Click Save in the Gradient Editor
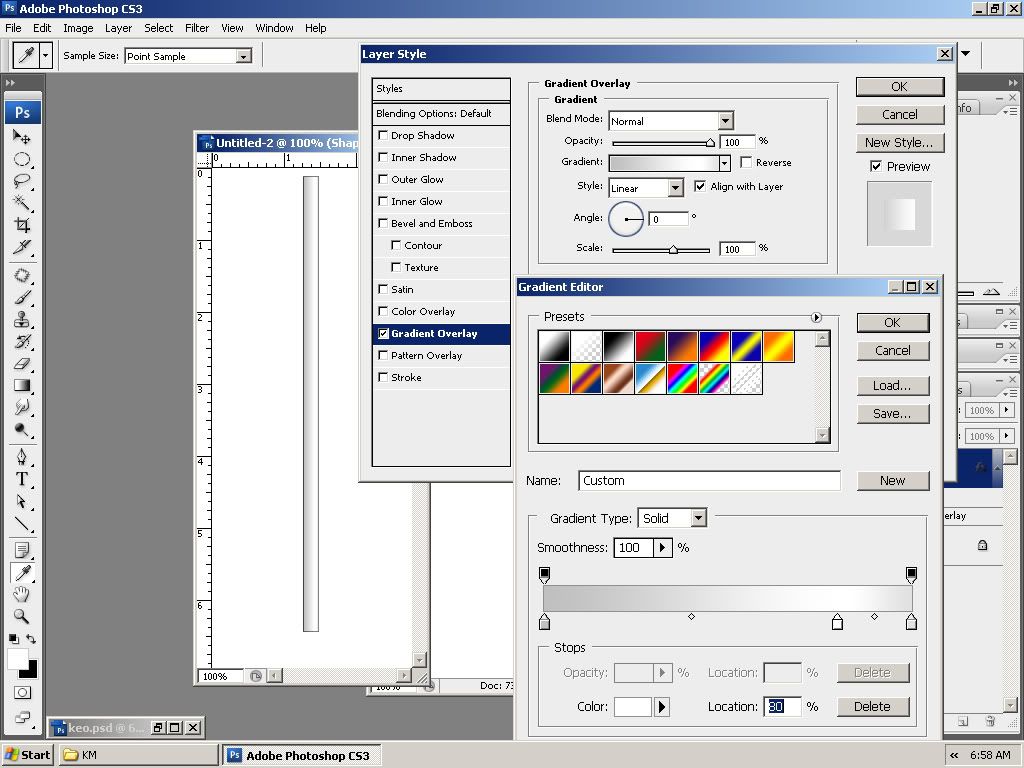 click(x=892, y=413)
